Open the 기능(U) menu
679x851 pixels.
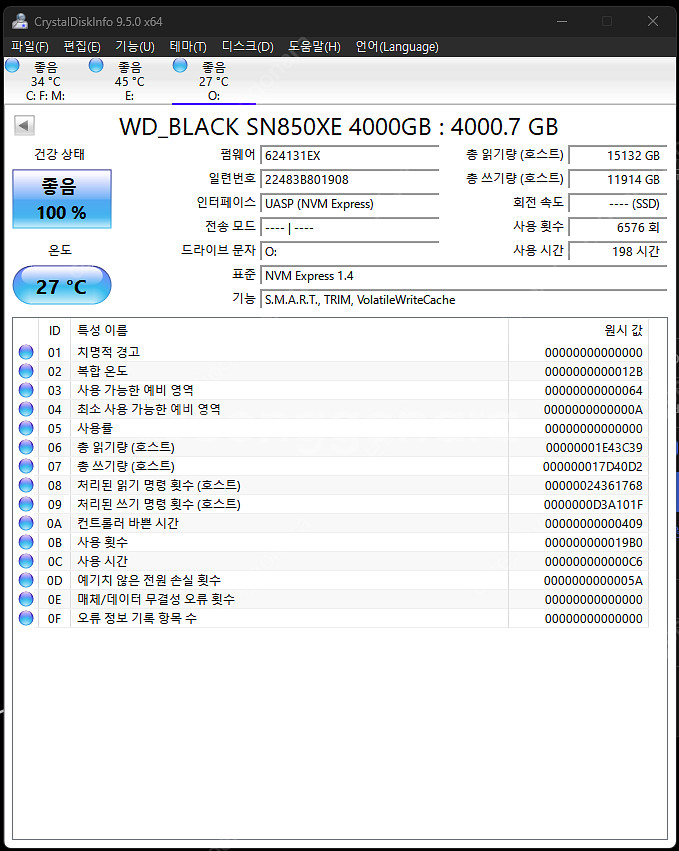[135, 47]
